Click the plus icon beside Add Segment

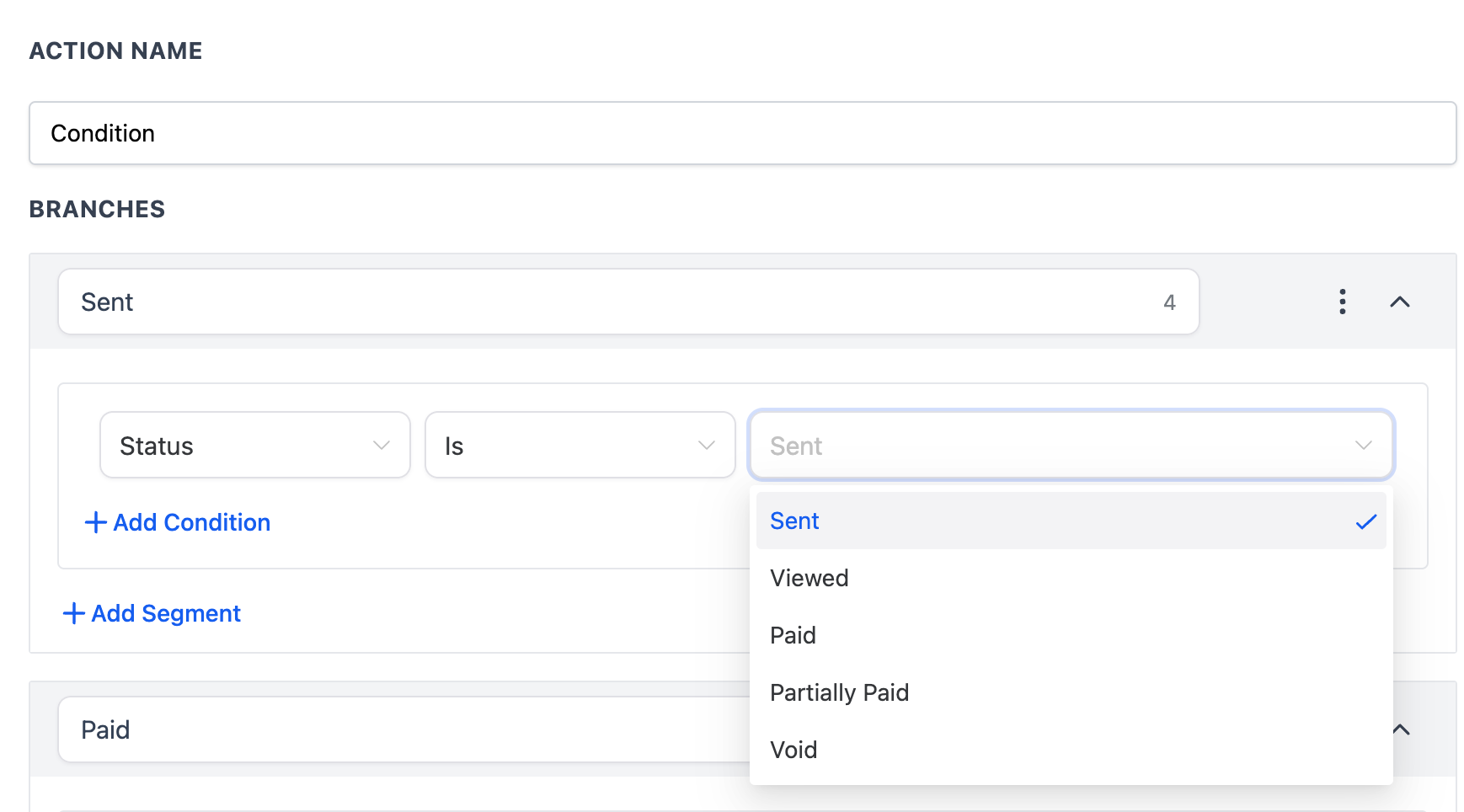coord(73,613)
